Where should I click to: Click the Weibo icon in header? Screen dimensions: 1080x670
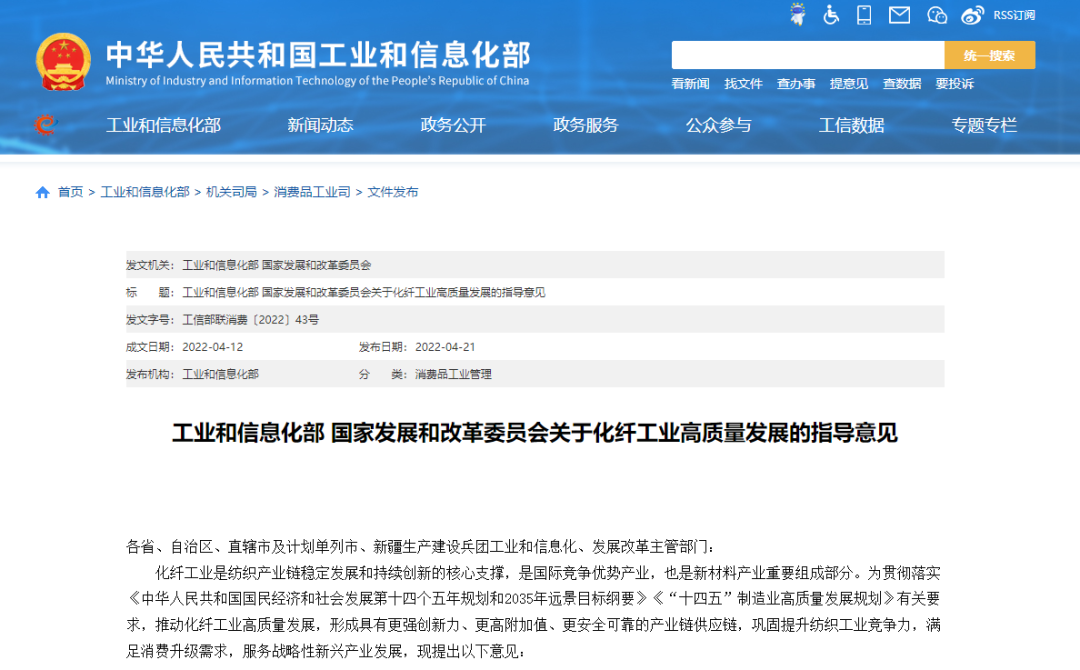973,14
